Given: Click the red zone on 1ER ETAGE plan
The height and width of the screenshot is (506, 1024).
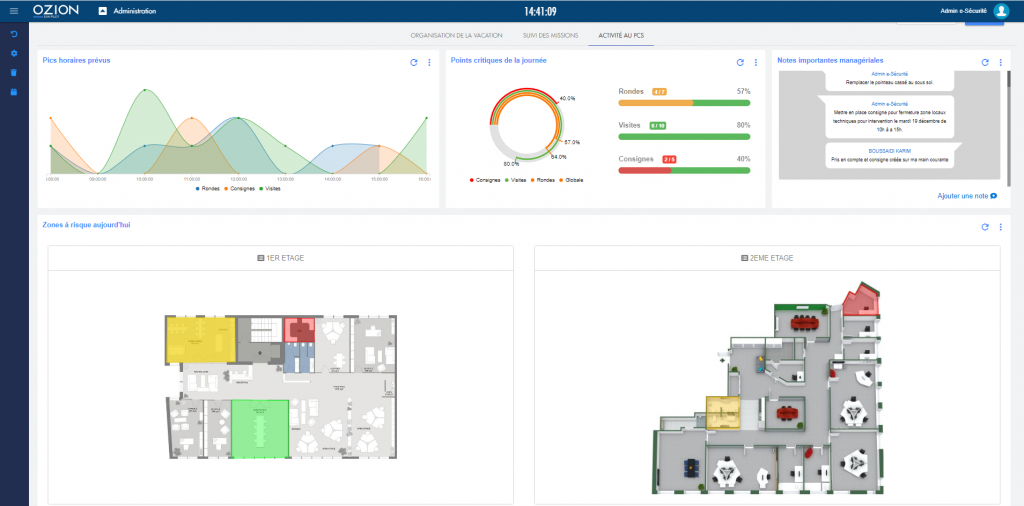Looking at the screenshot, I should pos(300,330).
